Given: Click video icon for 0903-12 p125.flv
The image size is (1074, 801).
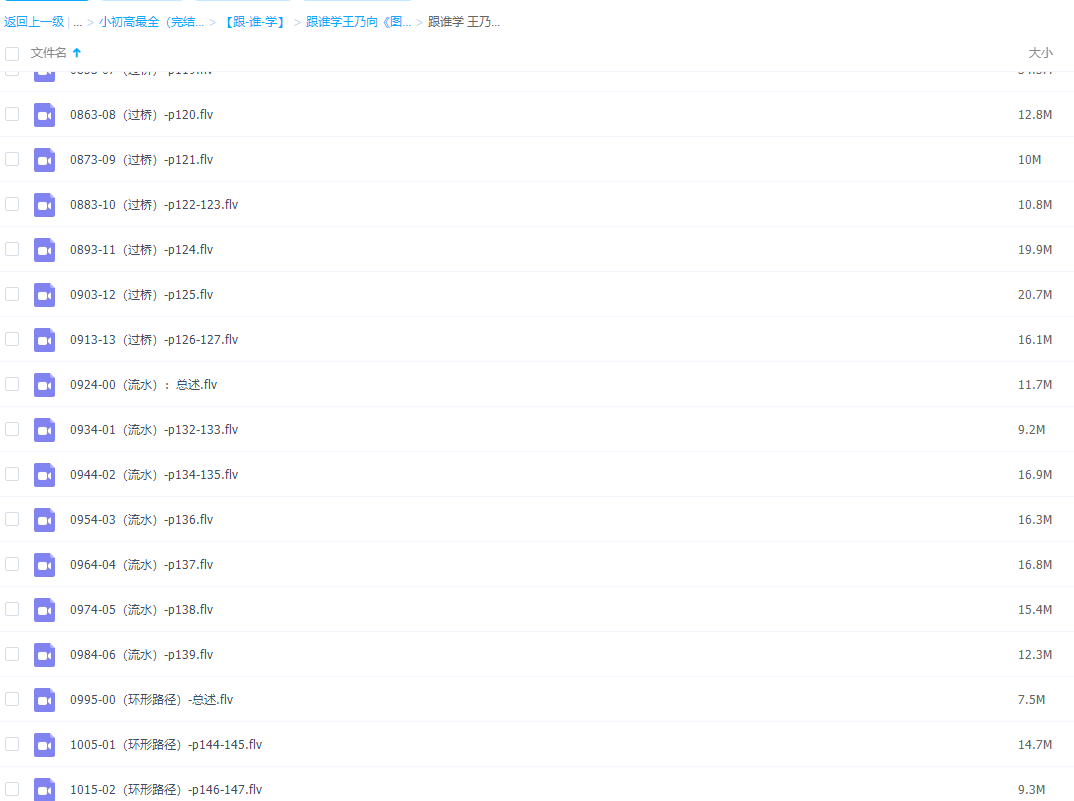Looking at the screenshot, I should 44,295.
